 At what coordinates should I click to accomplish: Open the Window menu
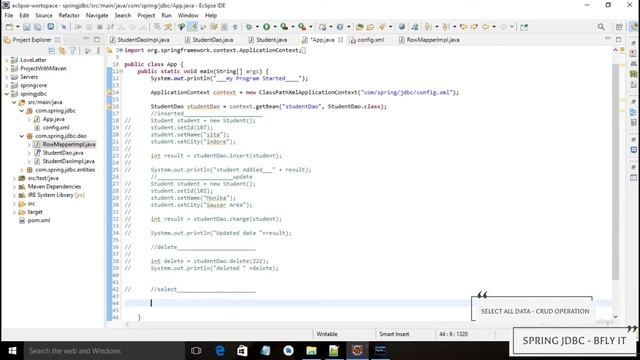coord(188,15)
